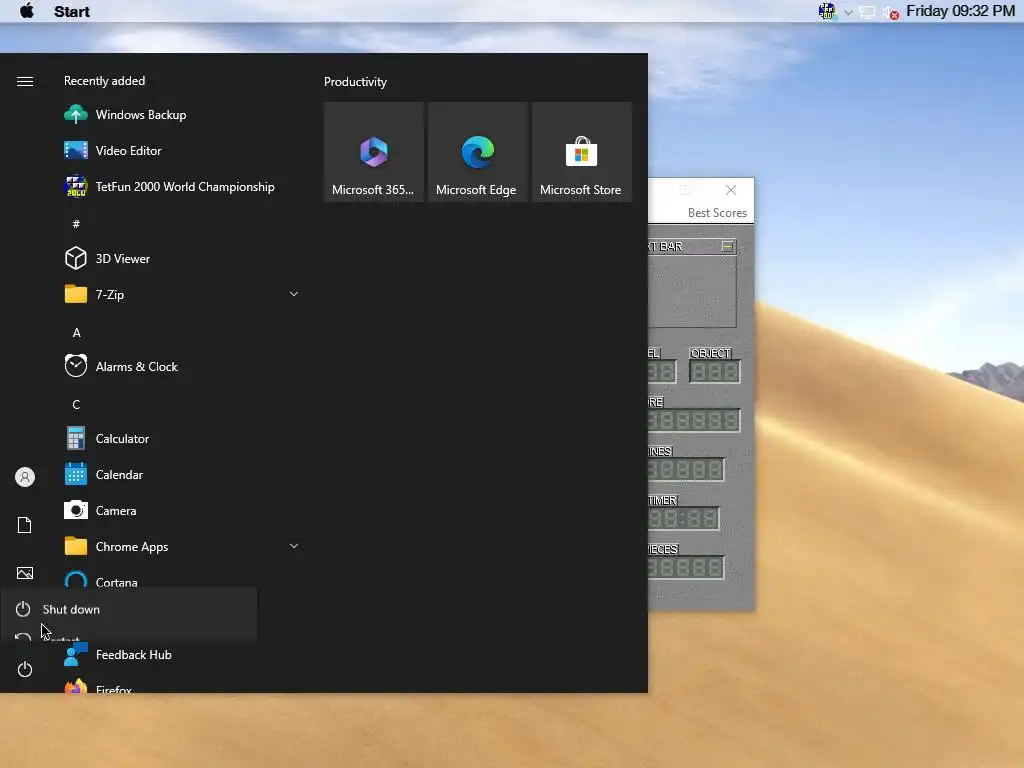Image resolution: width=1024 pixels, height=768 pixels.
Task: Open Calculator app
Action: coord(182,439)
